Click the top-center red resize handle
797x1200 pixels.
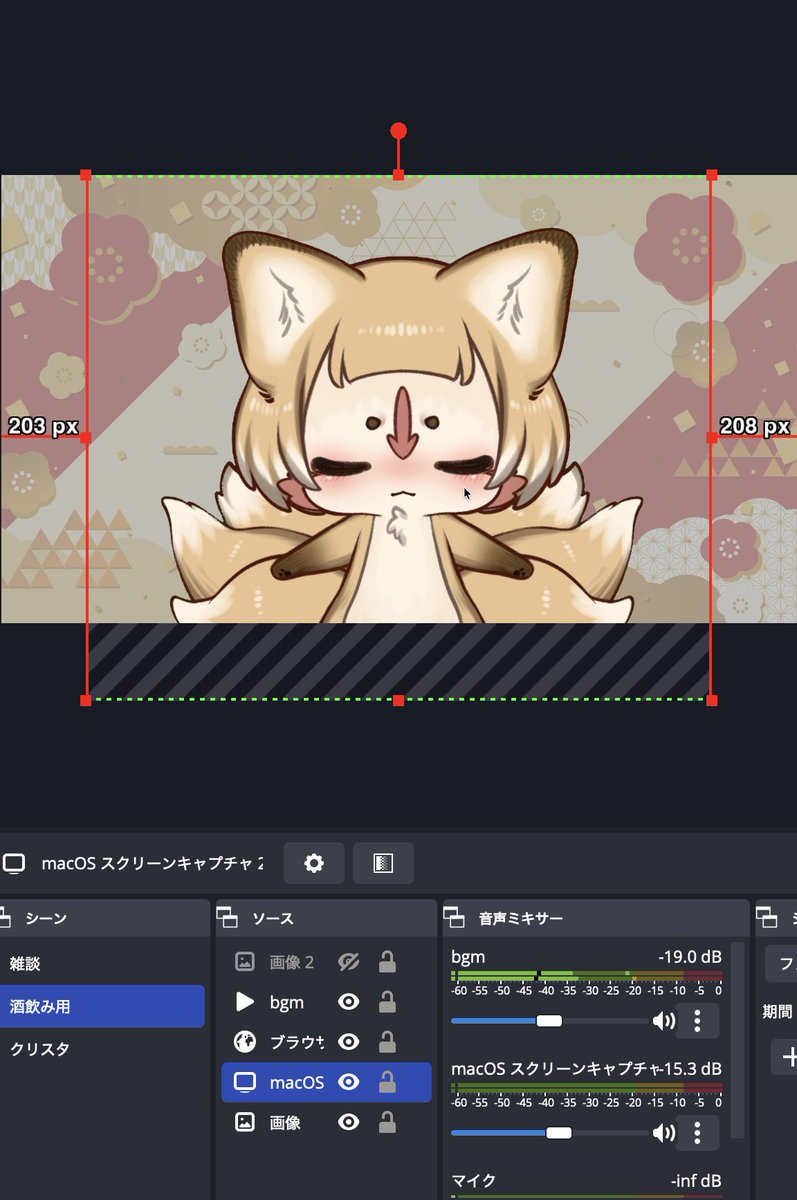pyautogui.click(x=398, y=175)
